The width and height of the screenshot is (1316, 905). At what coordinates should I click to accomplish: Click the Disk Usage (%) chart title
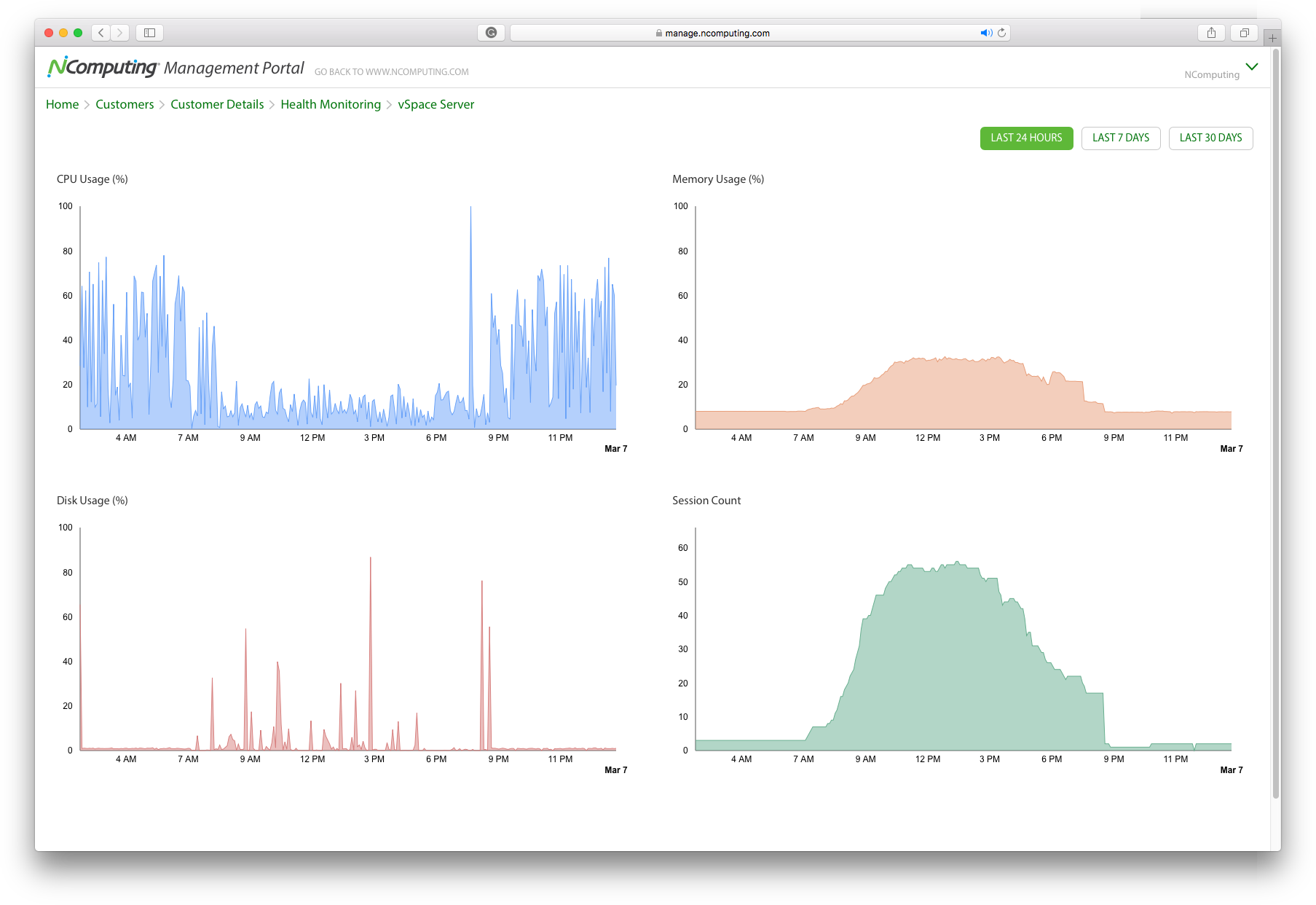[x=92, y=501]
